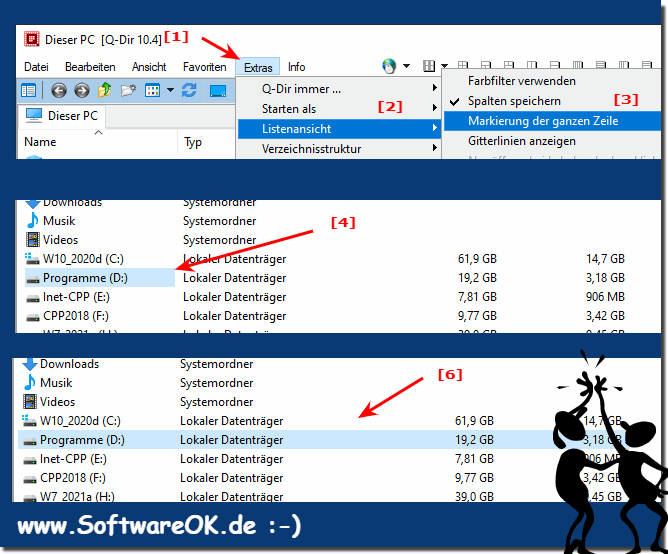This screenshot has height=554, width=668.
Task: Select 'Inet-CPP (E:)' in upper list
Action: [x=76, y=297]
